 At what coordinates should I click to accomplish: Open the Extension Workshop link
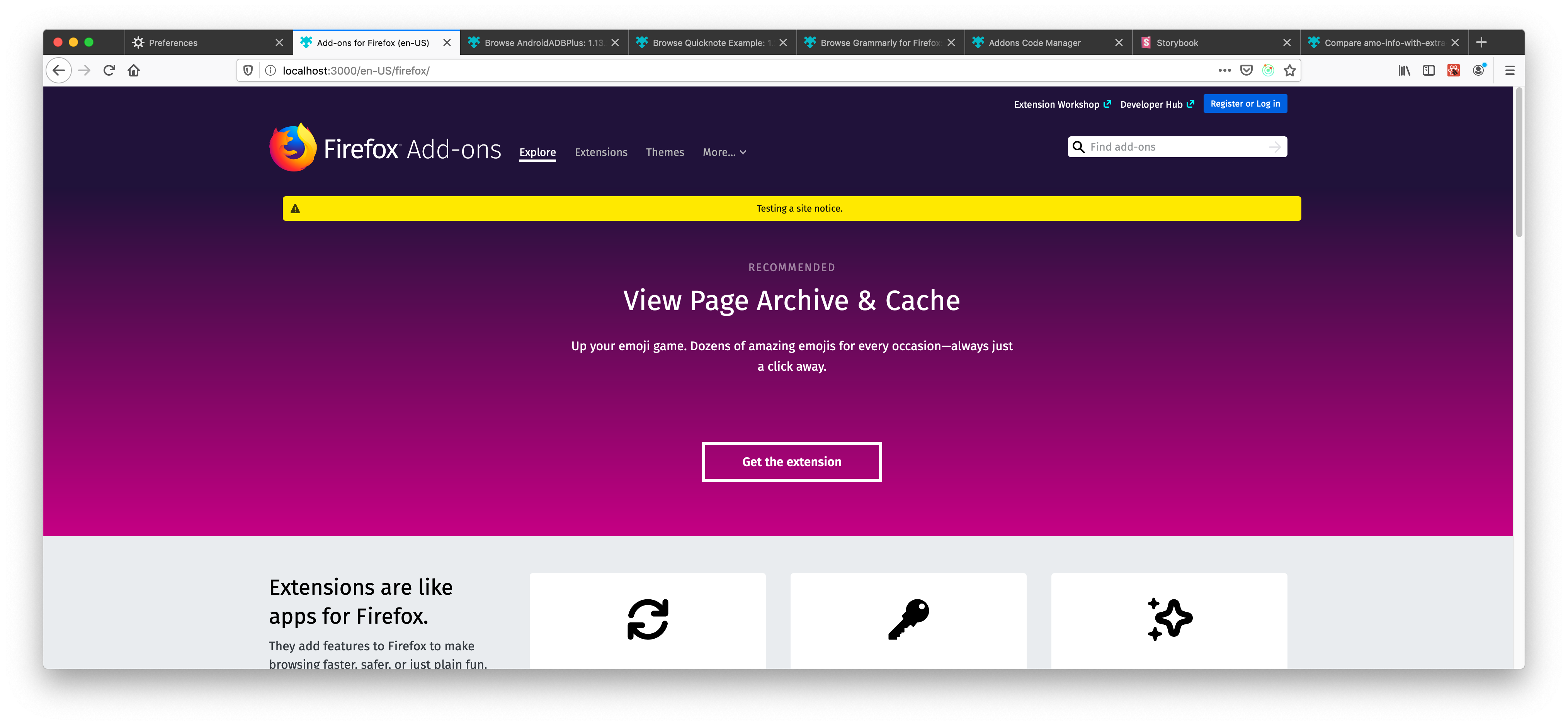1062,104
